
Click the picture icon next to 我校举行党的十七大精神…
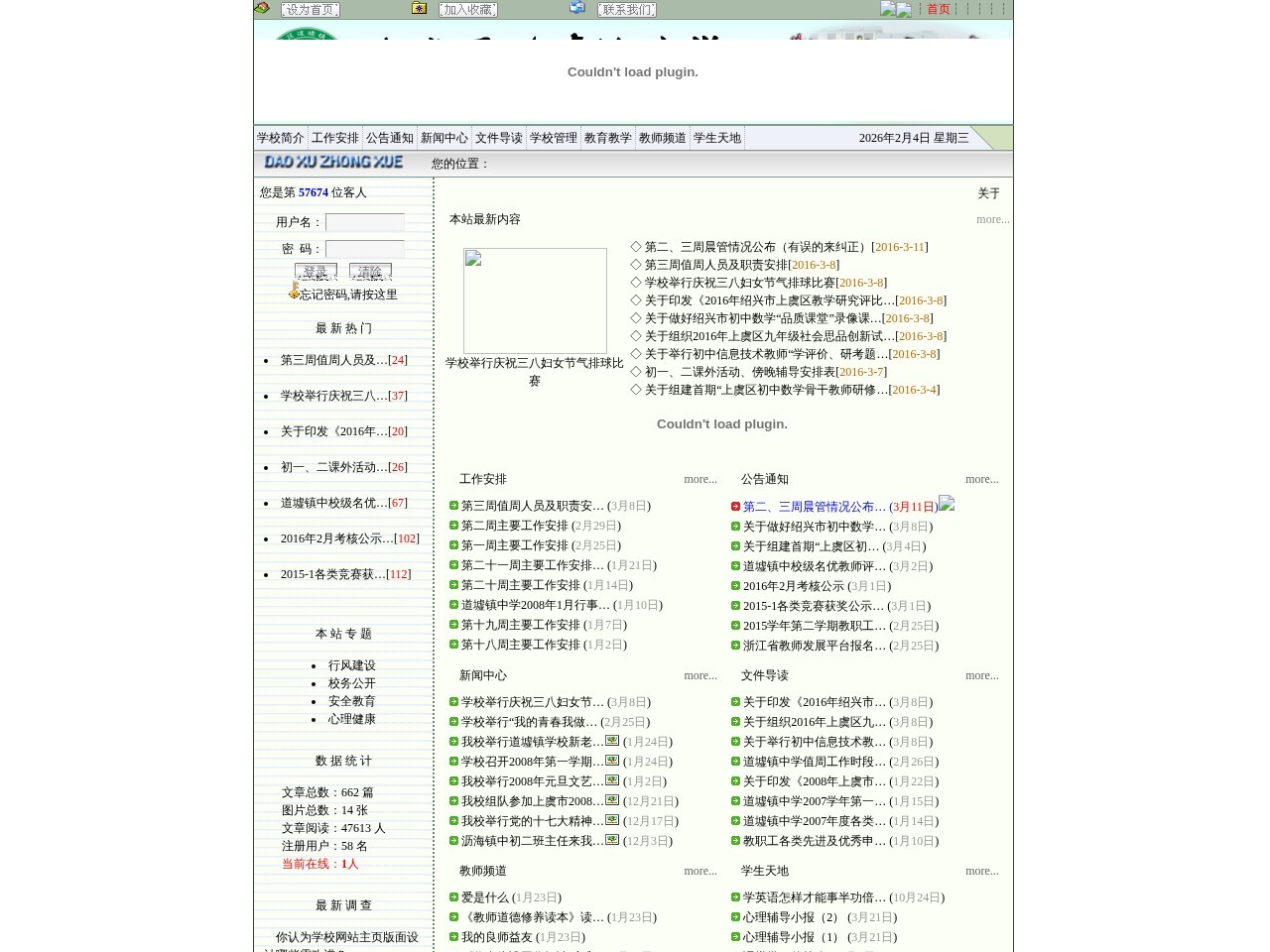(x=612, y=820)
